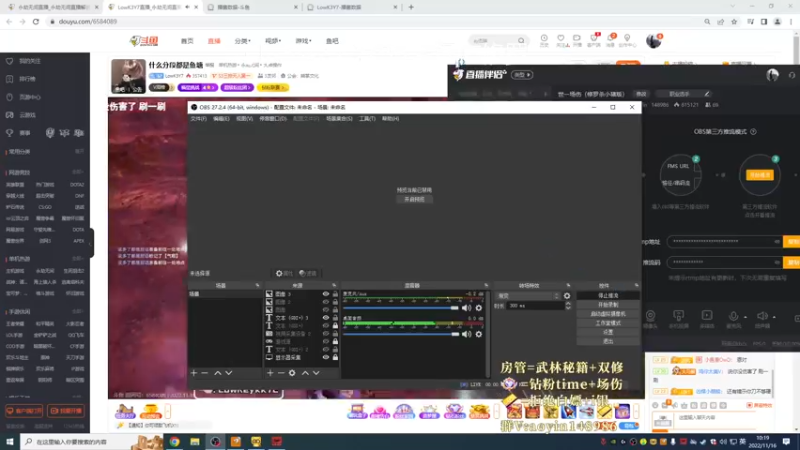Pop out the 来源 dock panel
The image size is (800, 450).
(334, 285)
